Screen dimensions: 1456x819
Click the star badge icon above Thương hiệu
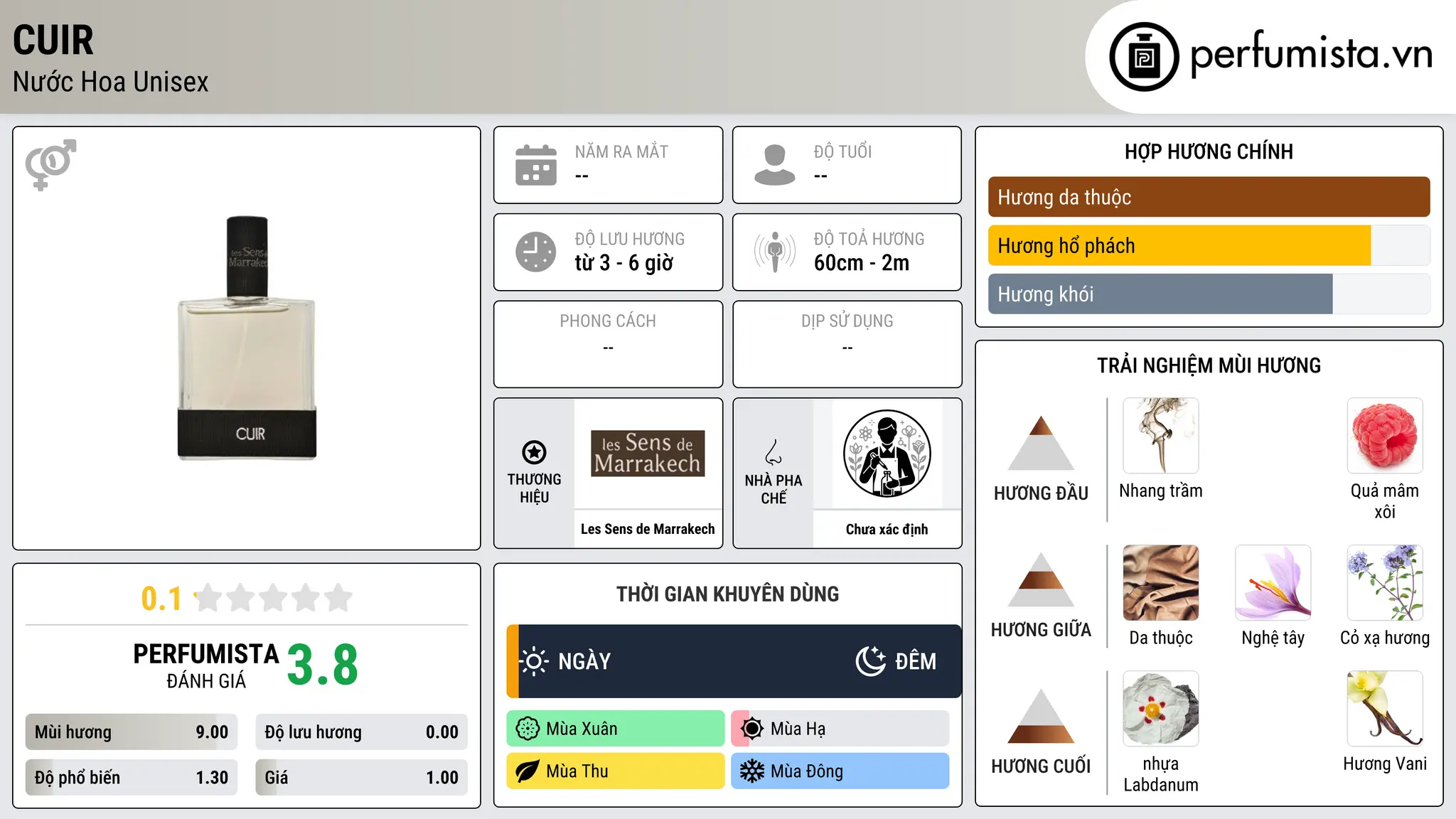tap(534, 452)
